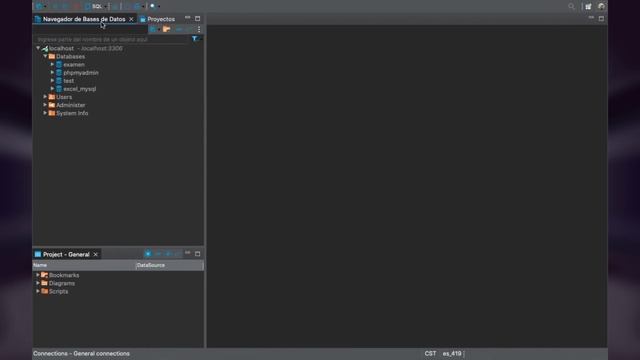
Task: Minimize the editor area panel
Action: [591, 18]
